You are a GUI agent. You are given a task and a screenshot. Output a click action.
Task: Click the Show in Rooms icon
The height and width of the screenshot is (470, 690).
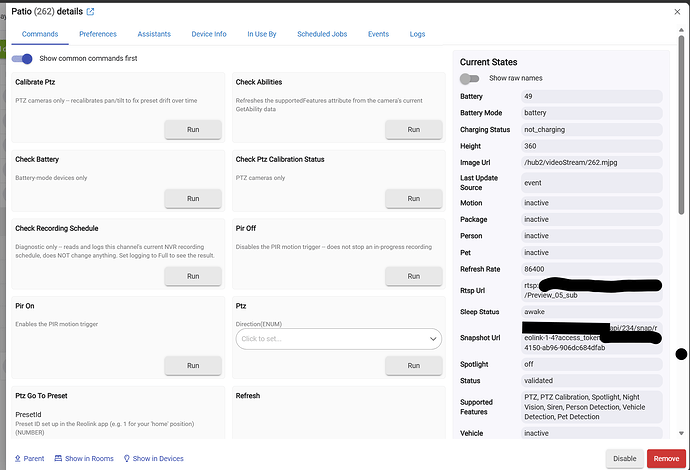coord(58,459)
